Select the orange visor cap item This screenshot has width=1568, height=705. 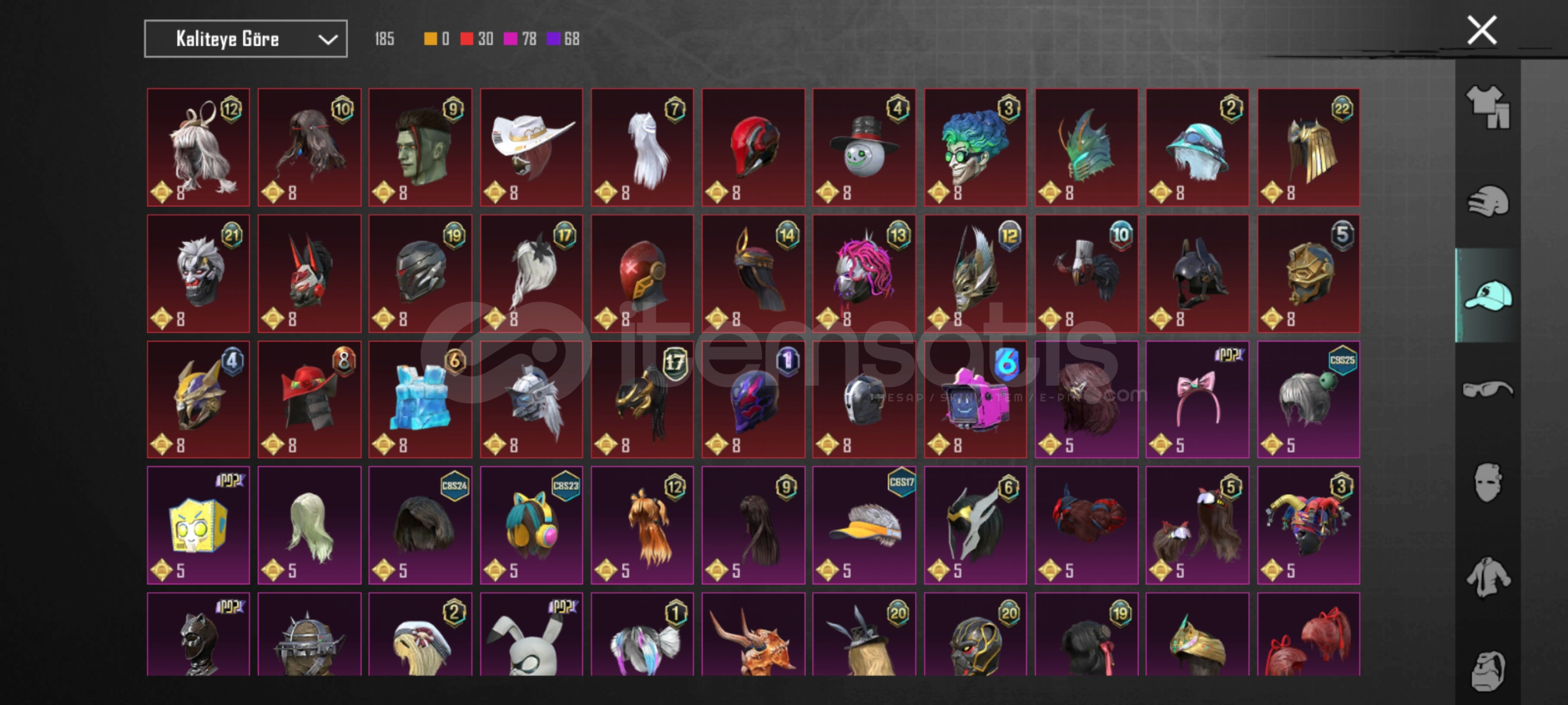pos(864,525)
